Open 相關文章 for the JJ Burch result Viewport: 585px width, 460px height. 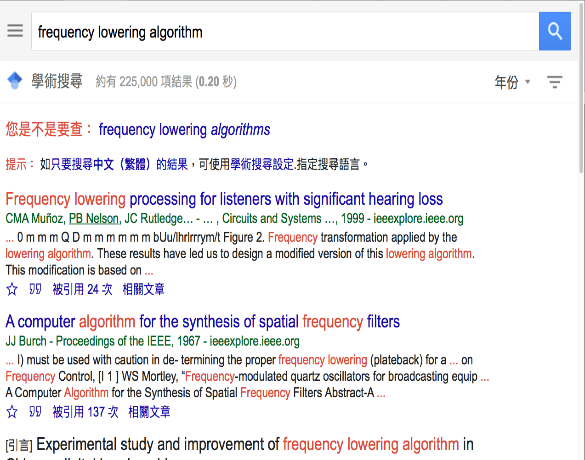pyautogui.click(x=149, y=412)
